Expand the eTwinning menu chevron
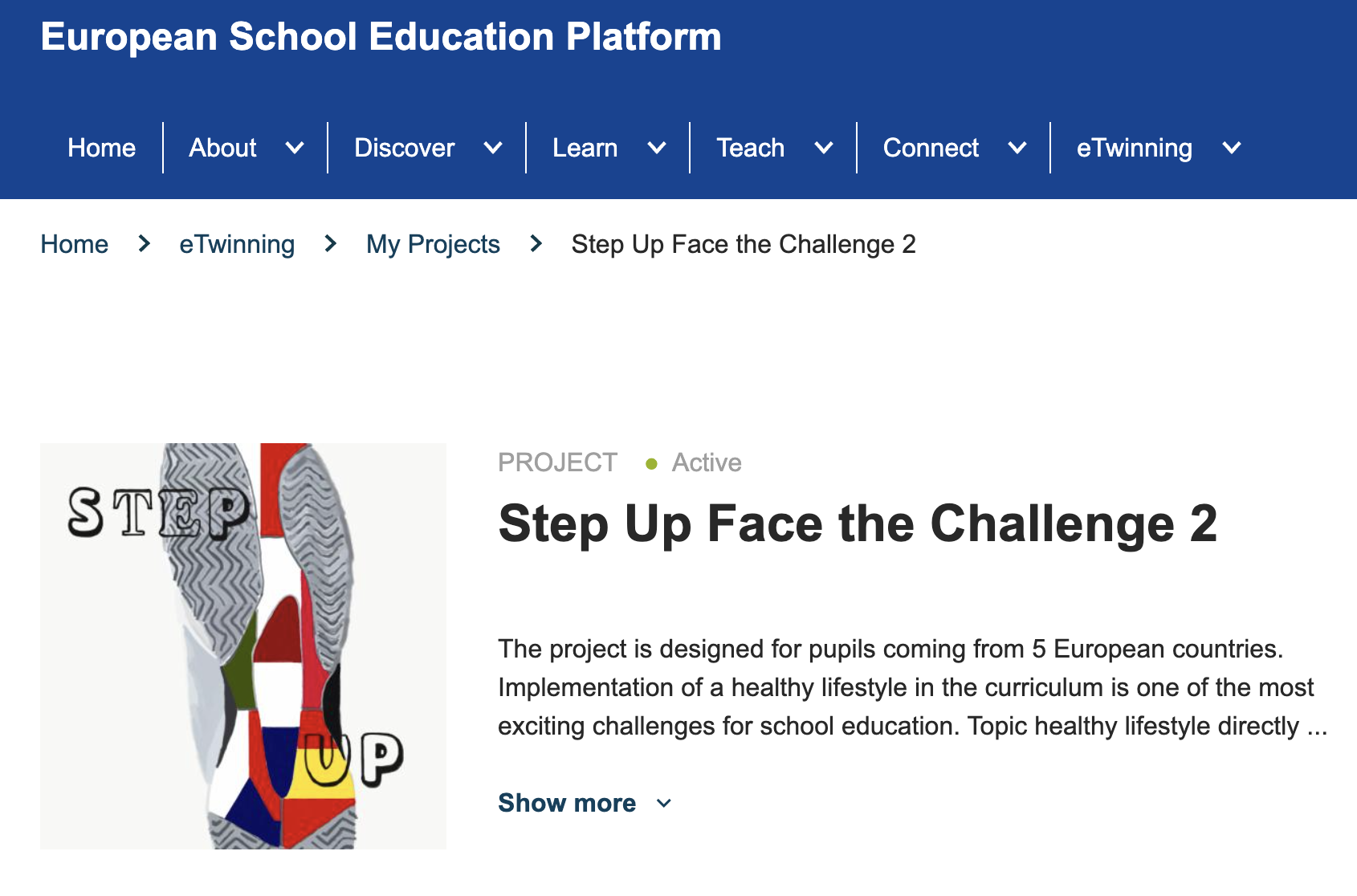Viewport: 1357px width, 896px height. point(1232,148)
